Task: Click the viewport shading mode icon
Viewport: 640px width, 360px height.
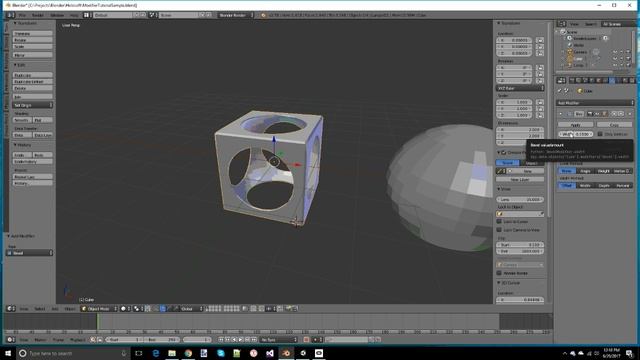Action: point(125,309)
